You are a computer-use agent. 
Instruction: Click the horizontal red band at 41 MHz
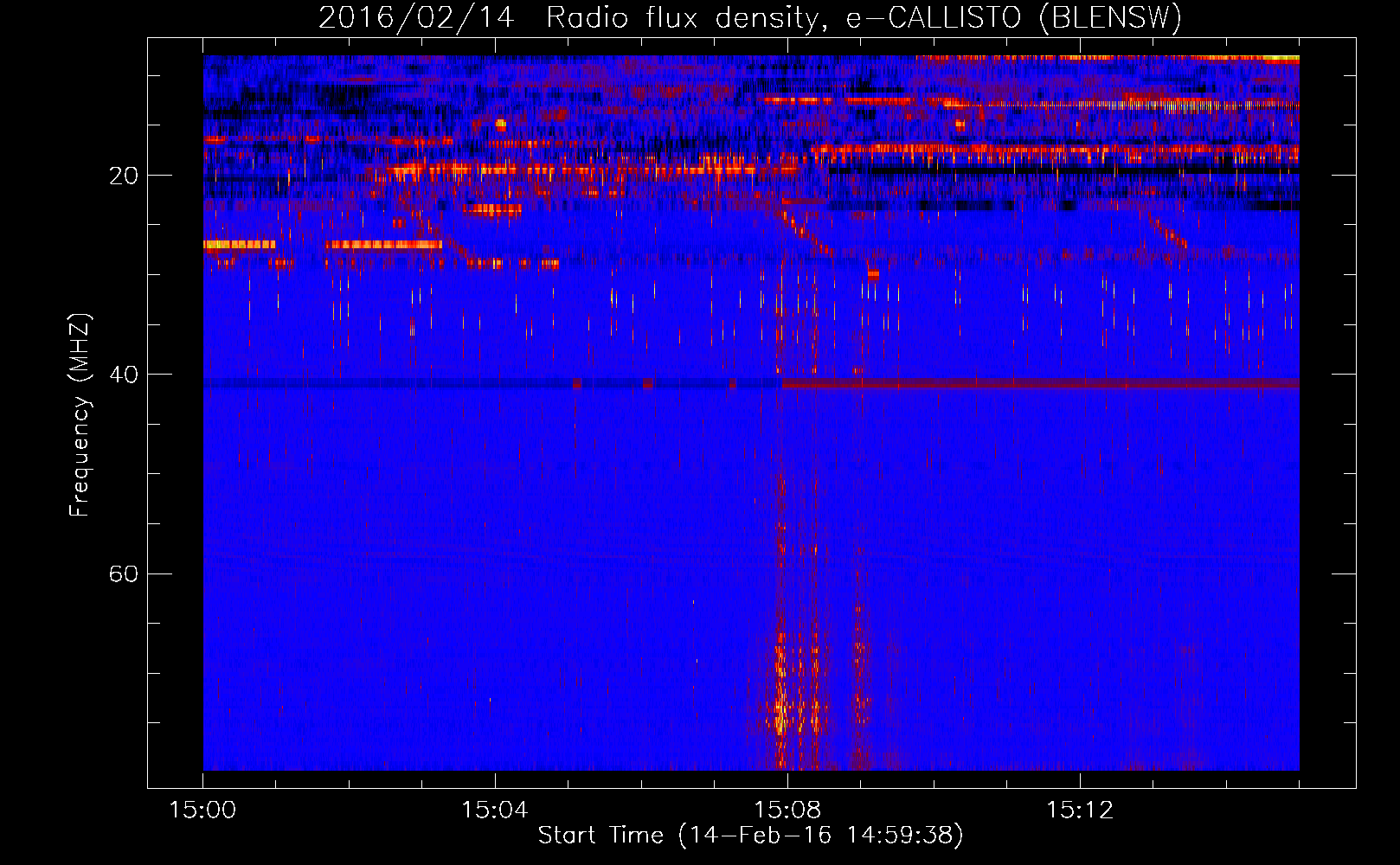(1041, 383)
